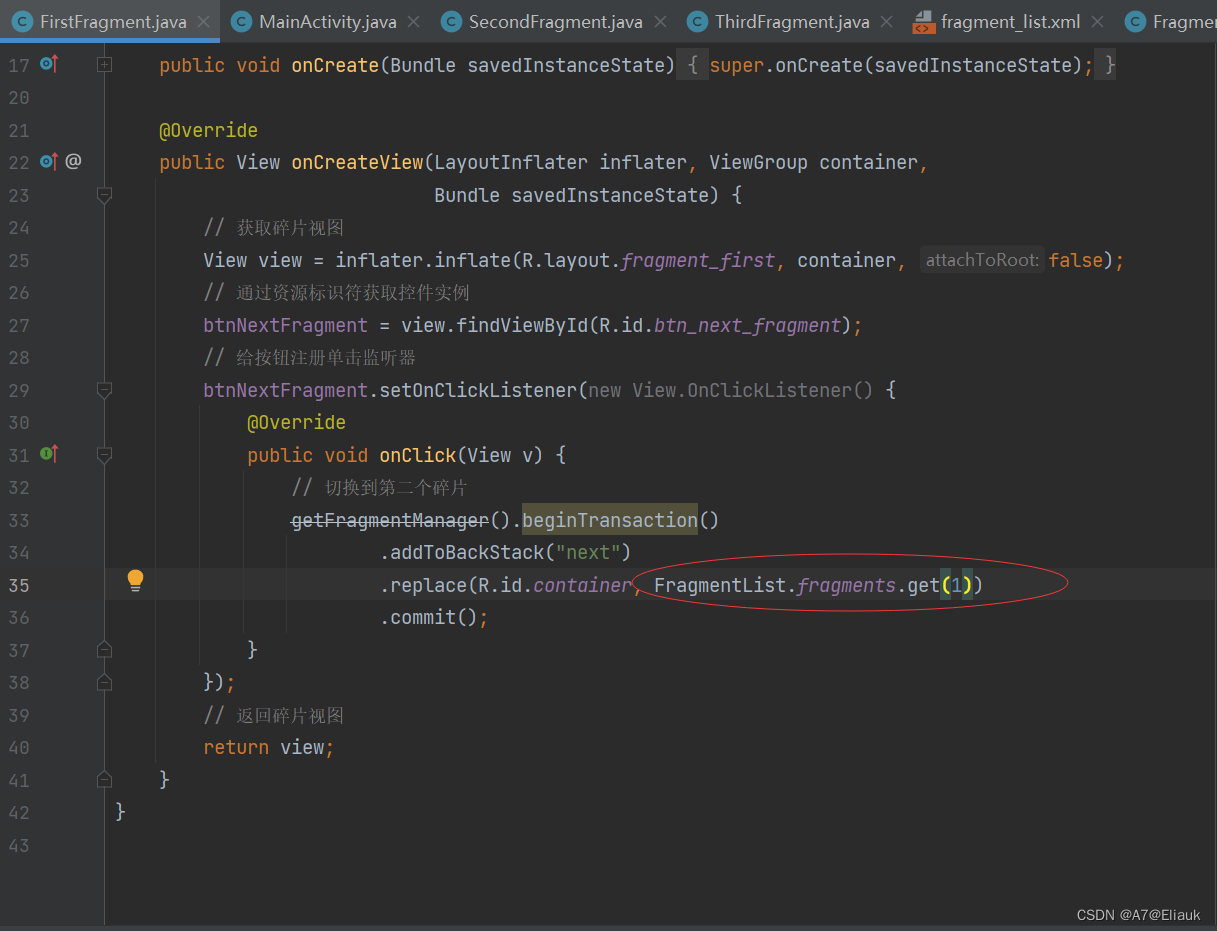Click the fold end marker at line 38
1217x931 pixels.
(104, 682)
